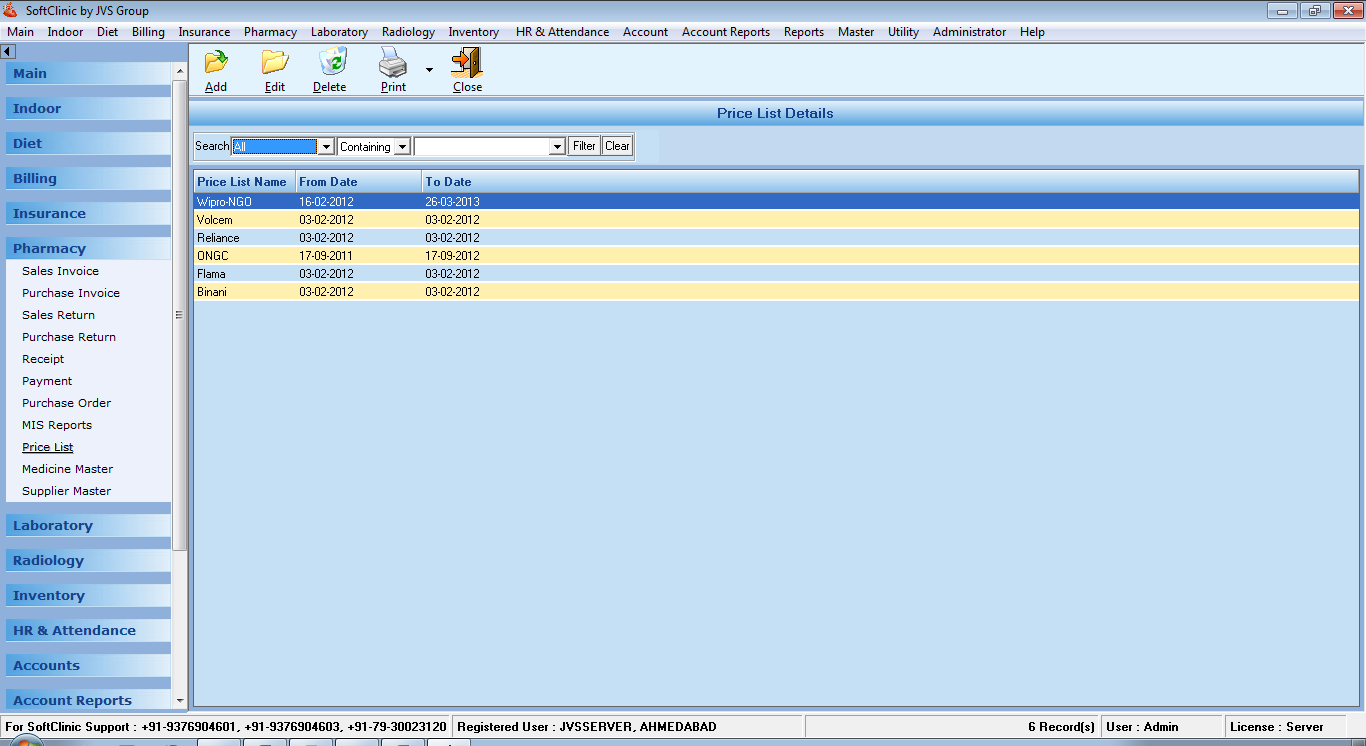Click the Filter button

(x=584, y=146)
